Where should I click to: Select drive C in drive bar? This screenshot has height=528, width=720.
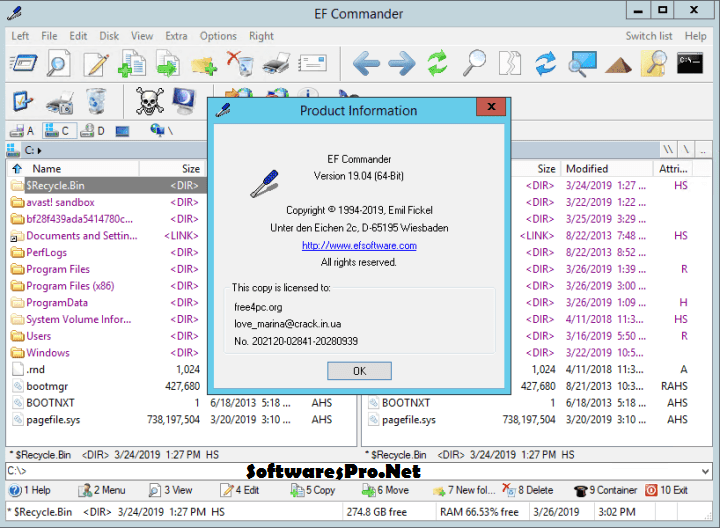pyautogui.click(x=59, y=131)
